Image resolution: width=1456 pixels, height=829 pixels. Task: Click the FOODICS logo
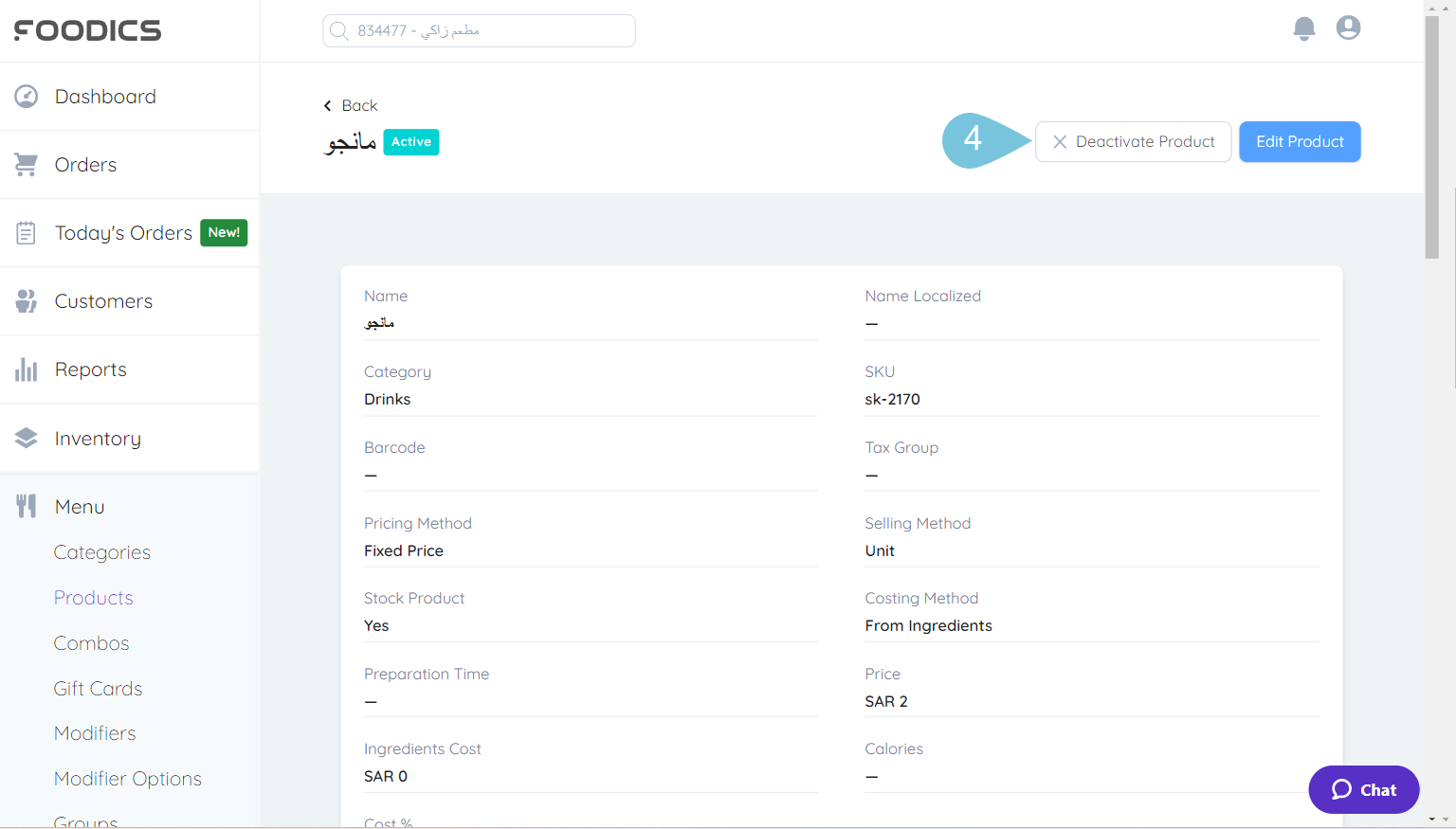pos(86,29)
